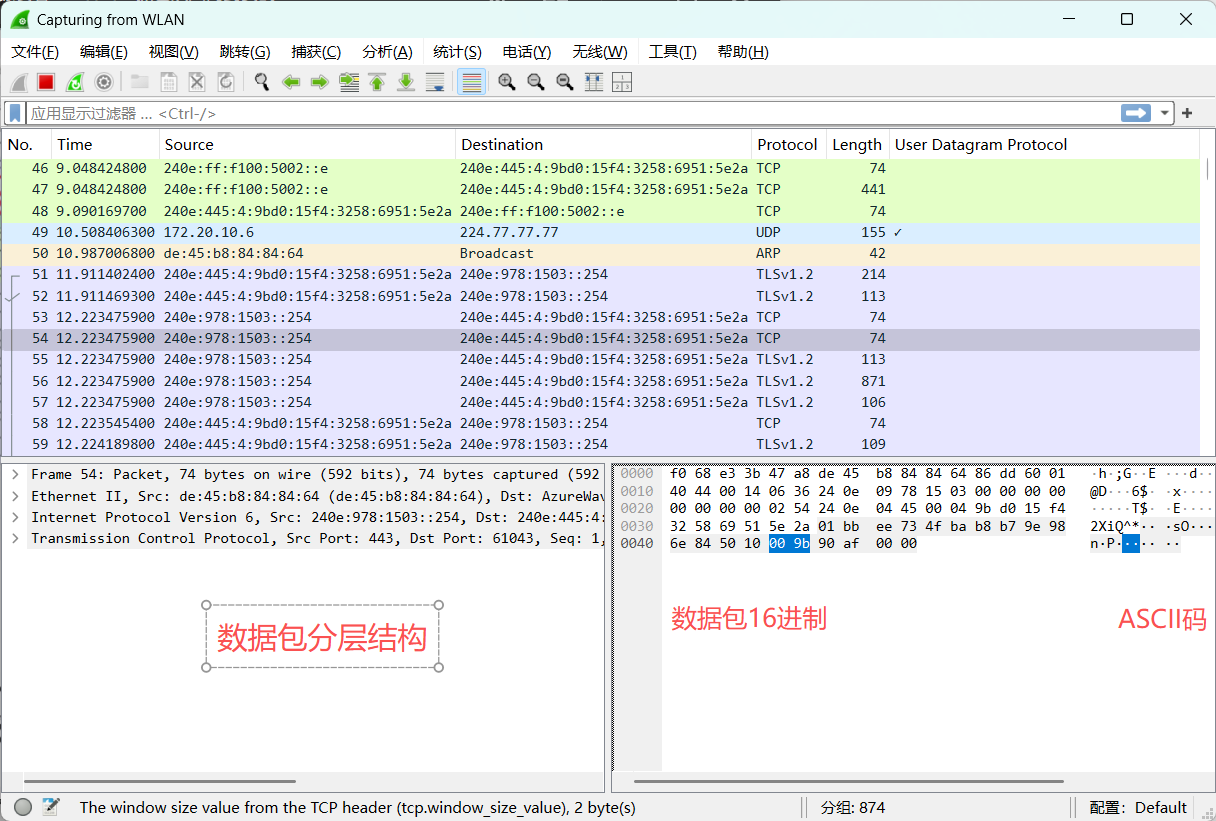Click the reload capture file icon
This screenshot has width=1216, height=821.
tap(226, 82)
